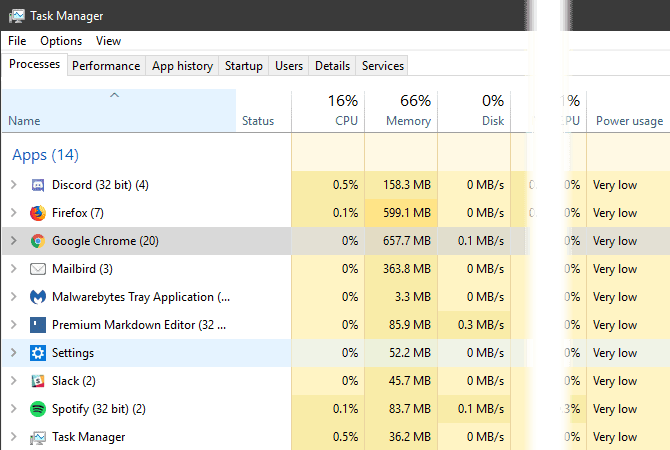This screenshot has height=450, width=670.
Task: Expand the Settings process row
Action: tap(14, 353)
